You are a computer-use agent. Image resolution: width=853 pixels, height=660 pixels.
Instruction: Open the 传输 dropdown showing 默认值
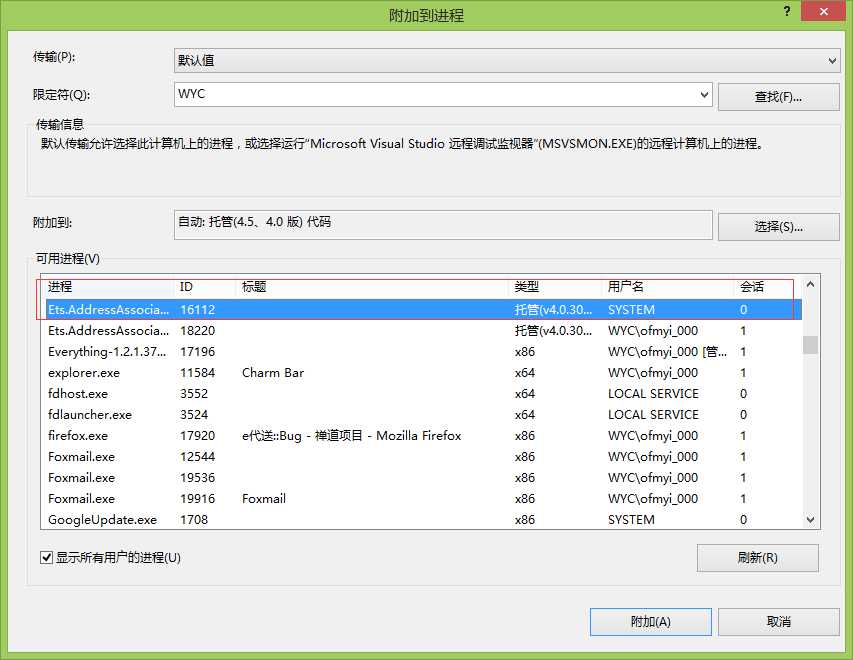tap(507, 60)
